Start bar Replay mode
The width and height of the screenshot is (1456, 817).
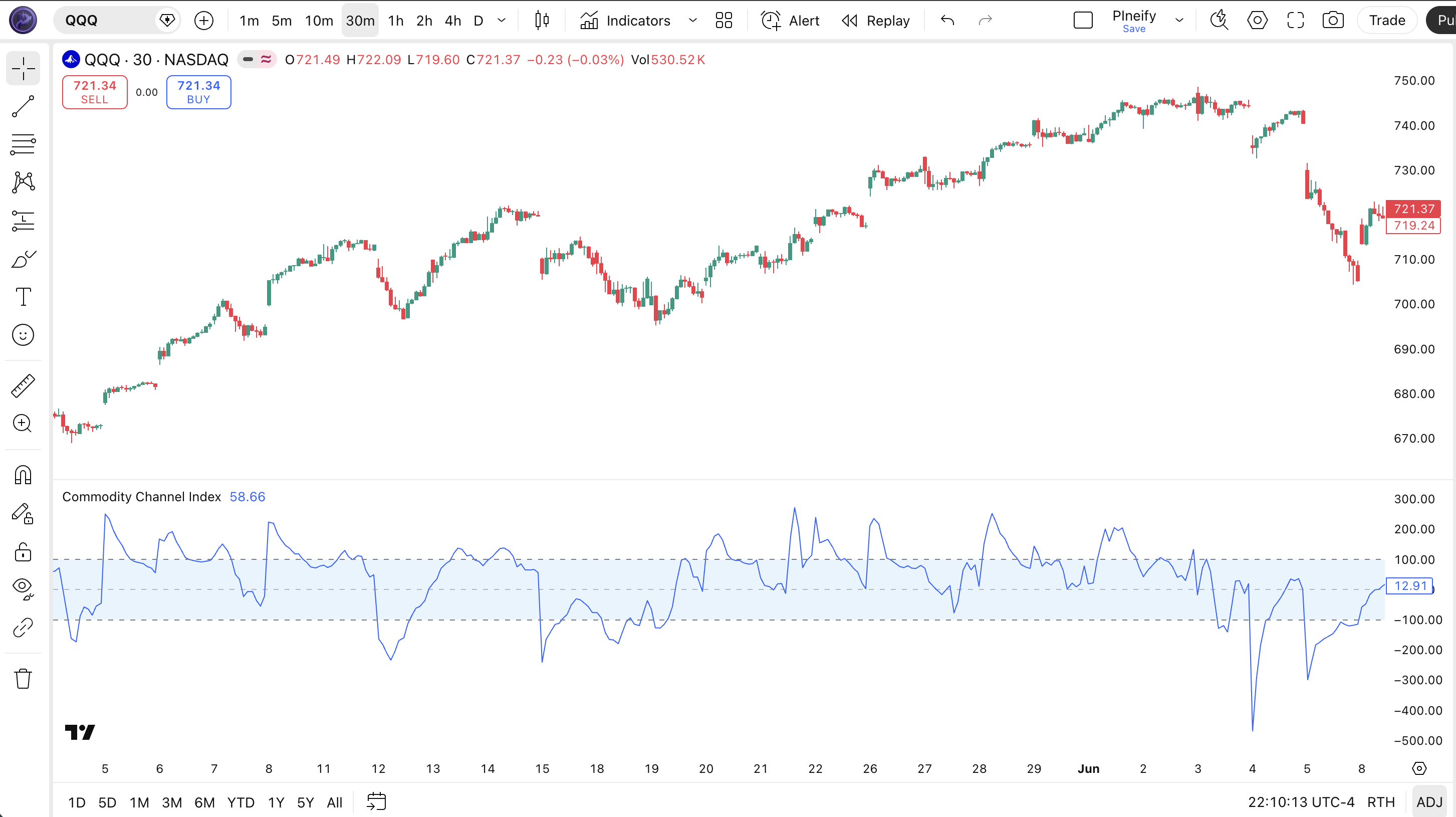[x=875, y=21]
